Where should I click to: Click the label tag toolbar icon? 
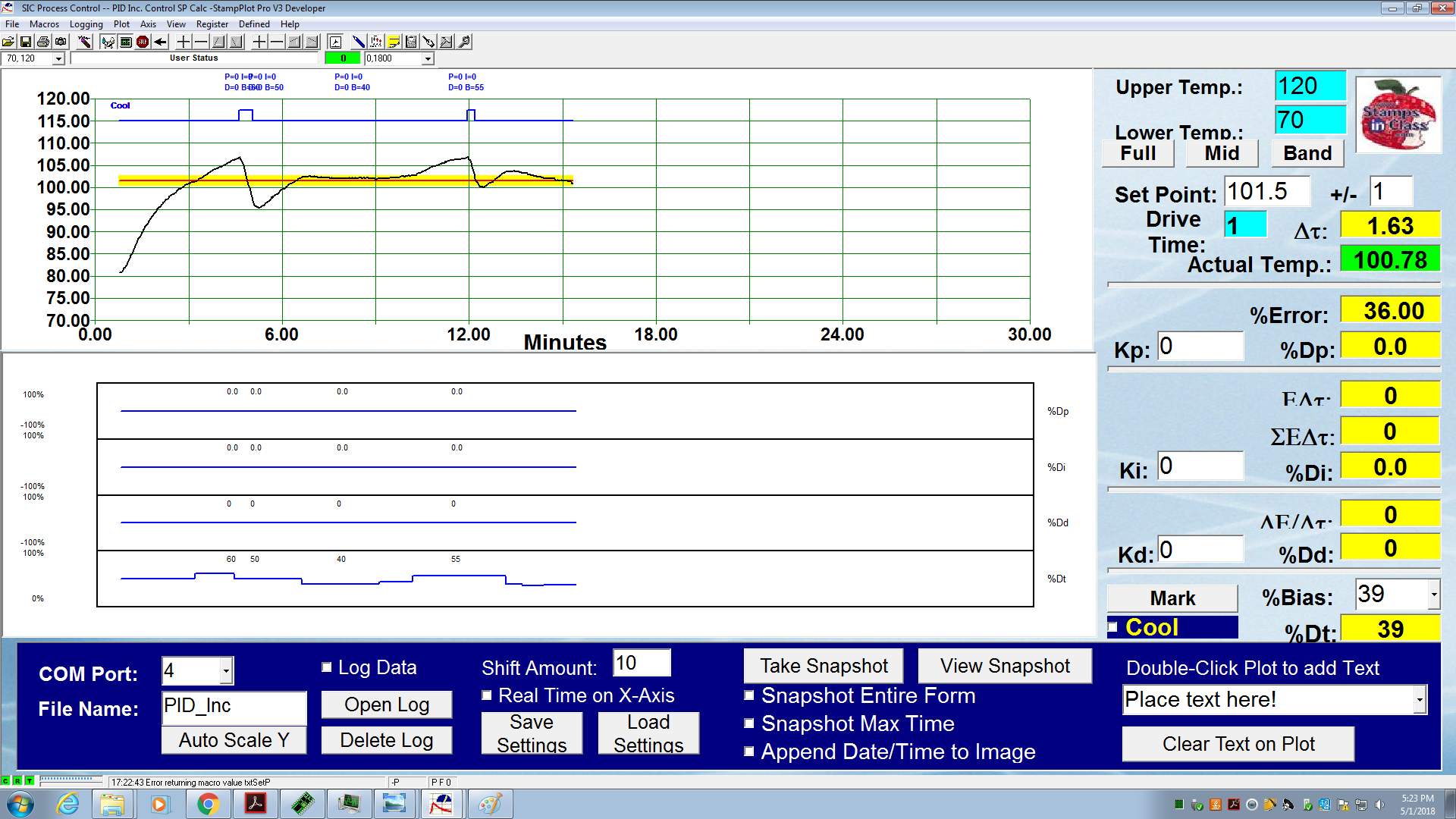point(428,42)
